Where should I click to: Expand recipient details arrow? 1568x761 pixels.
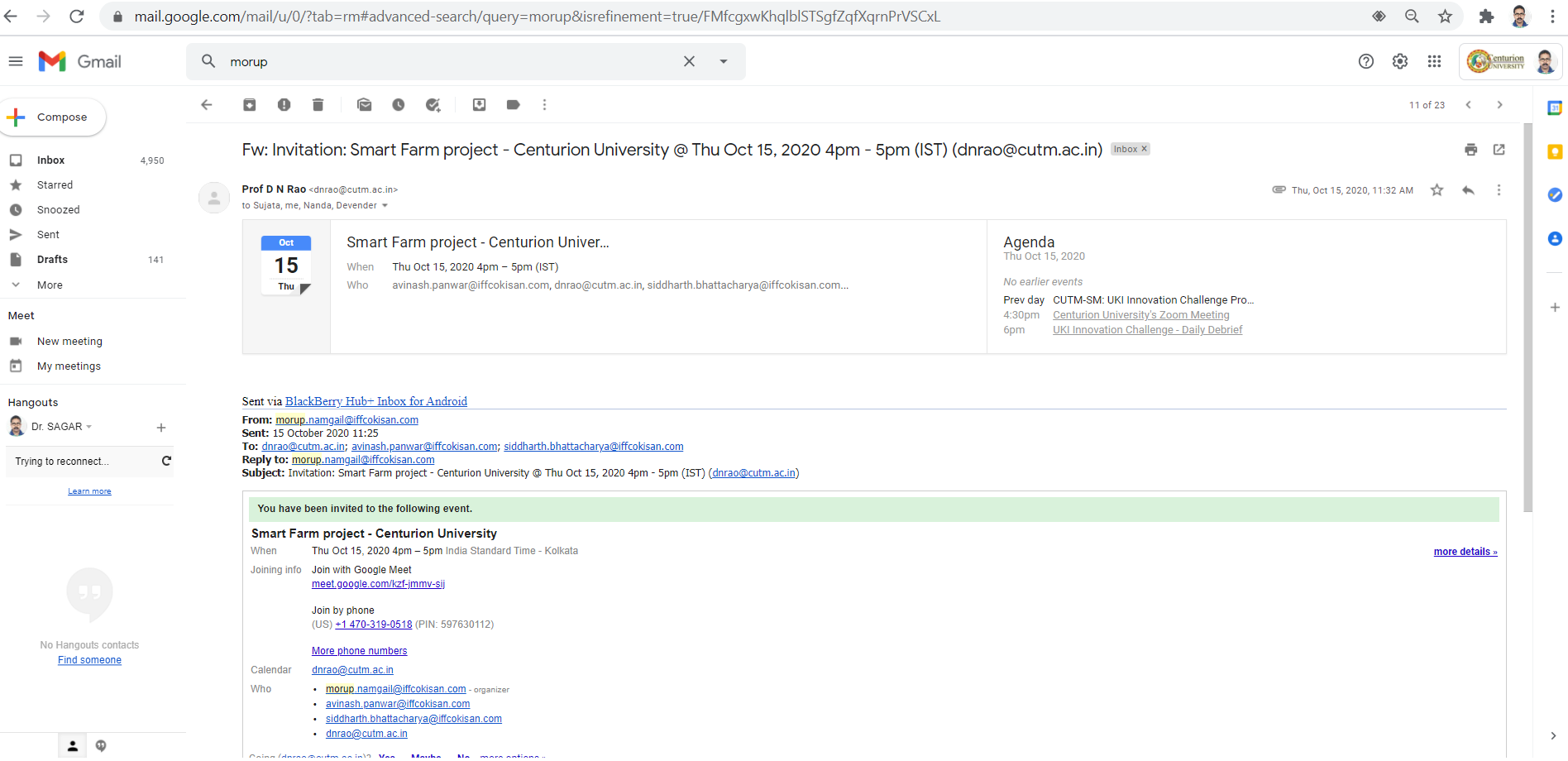pyautogui.click(x=385, y=206)
